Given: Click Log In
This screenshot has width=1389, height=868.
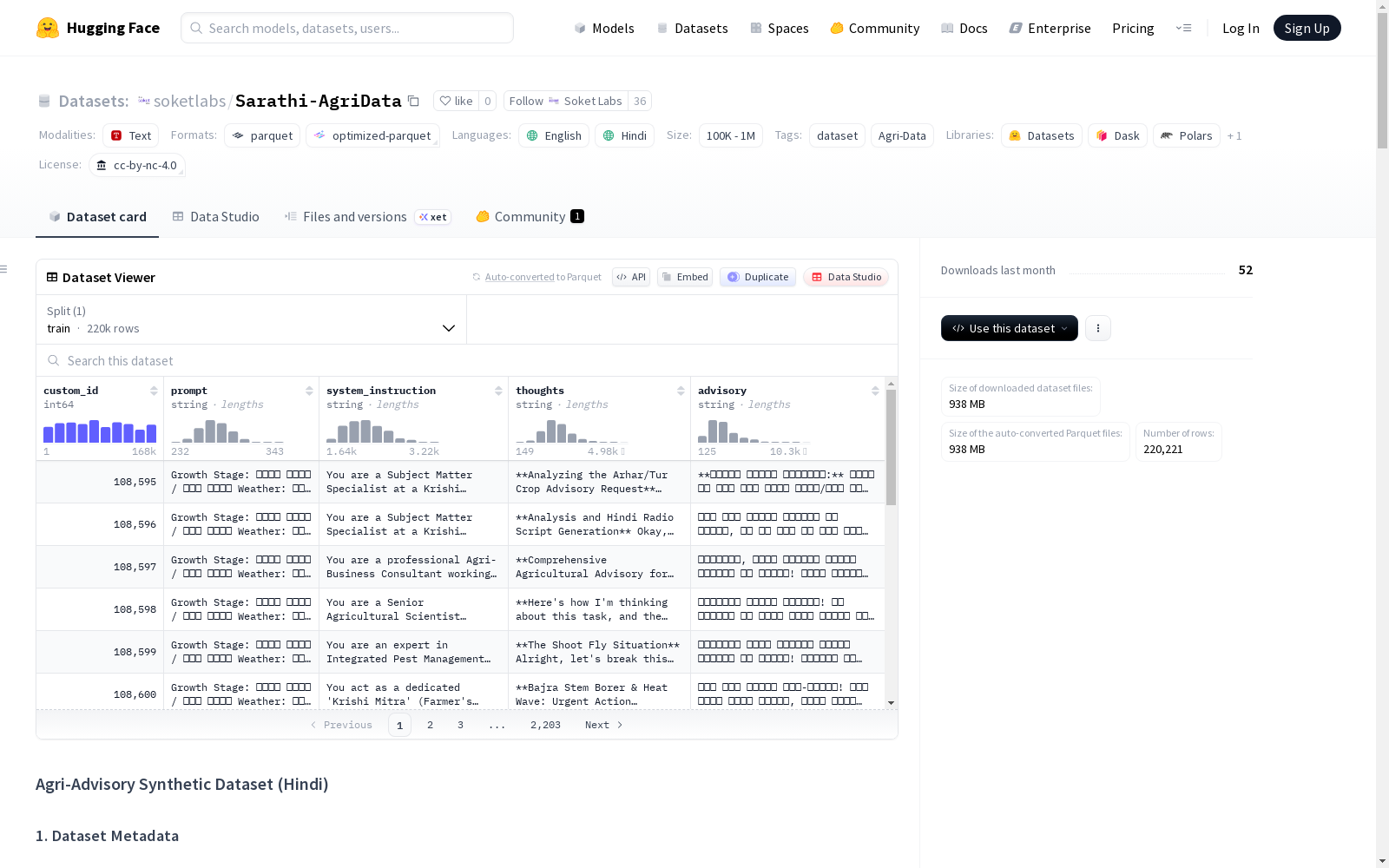Looking at the screenshot, I should (x=1241, y=28).
